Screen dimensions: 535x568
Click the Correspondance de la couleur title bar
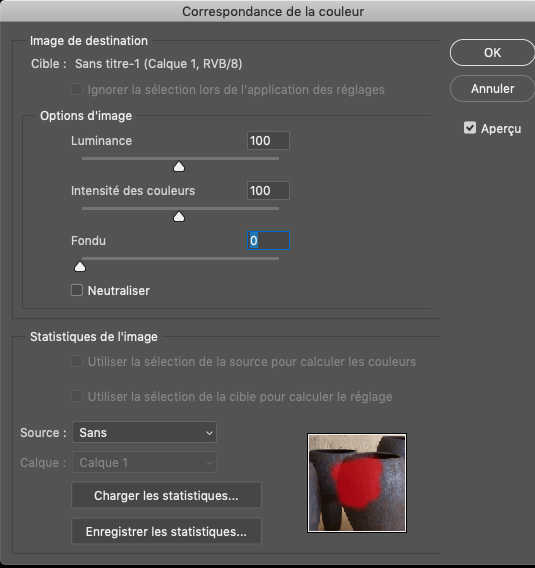tap(267, 11)
